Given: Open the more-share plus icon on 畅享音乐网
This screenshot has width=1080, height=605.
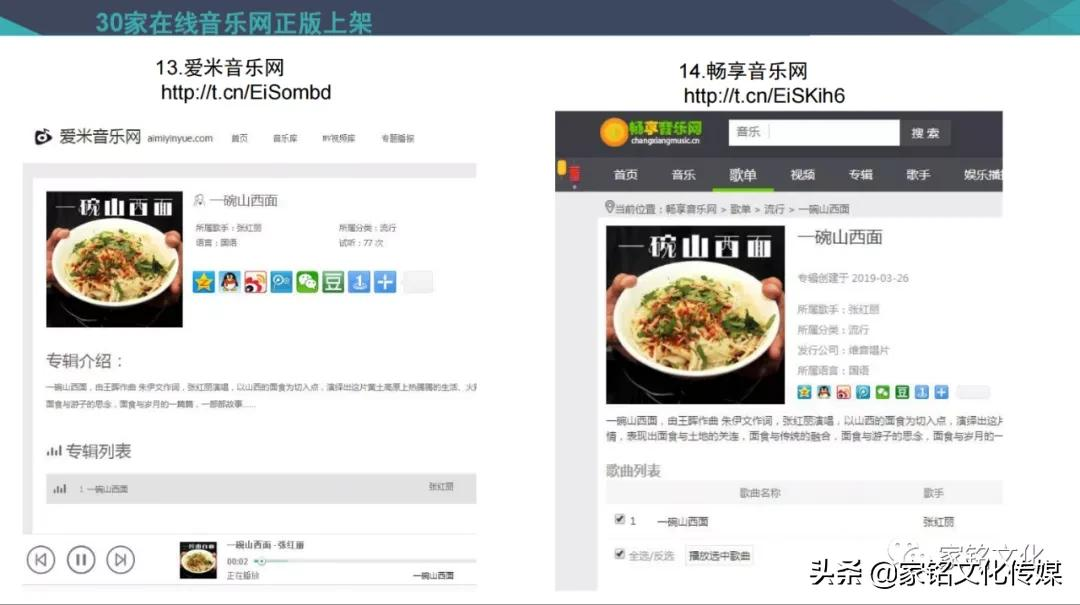Looking at the screenshot, I should pyautogui.click(x=941, y=392).
